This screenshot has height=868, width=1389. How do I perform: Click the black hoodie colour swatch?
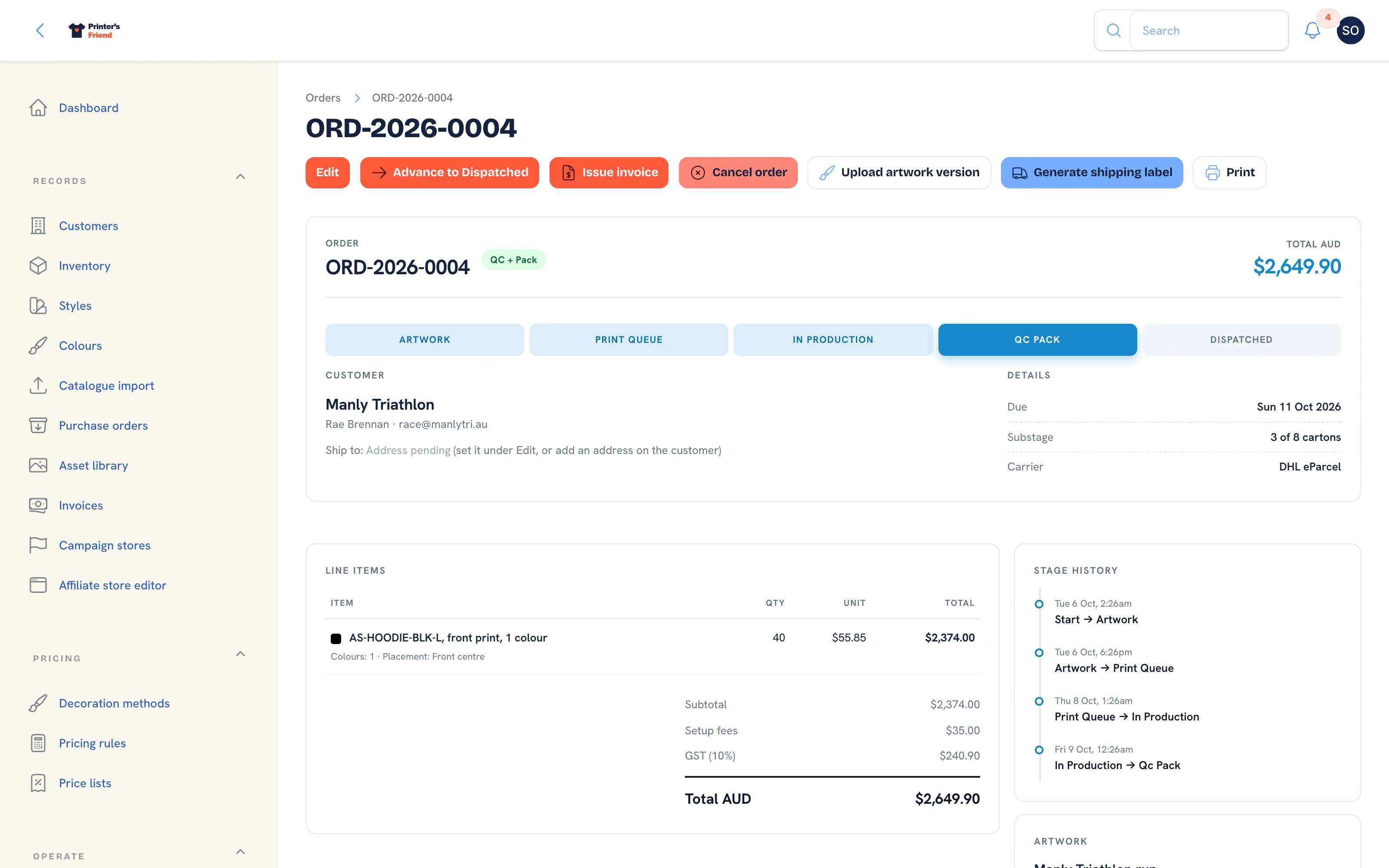[x=336, y=638]
